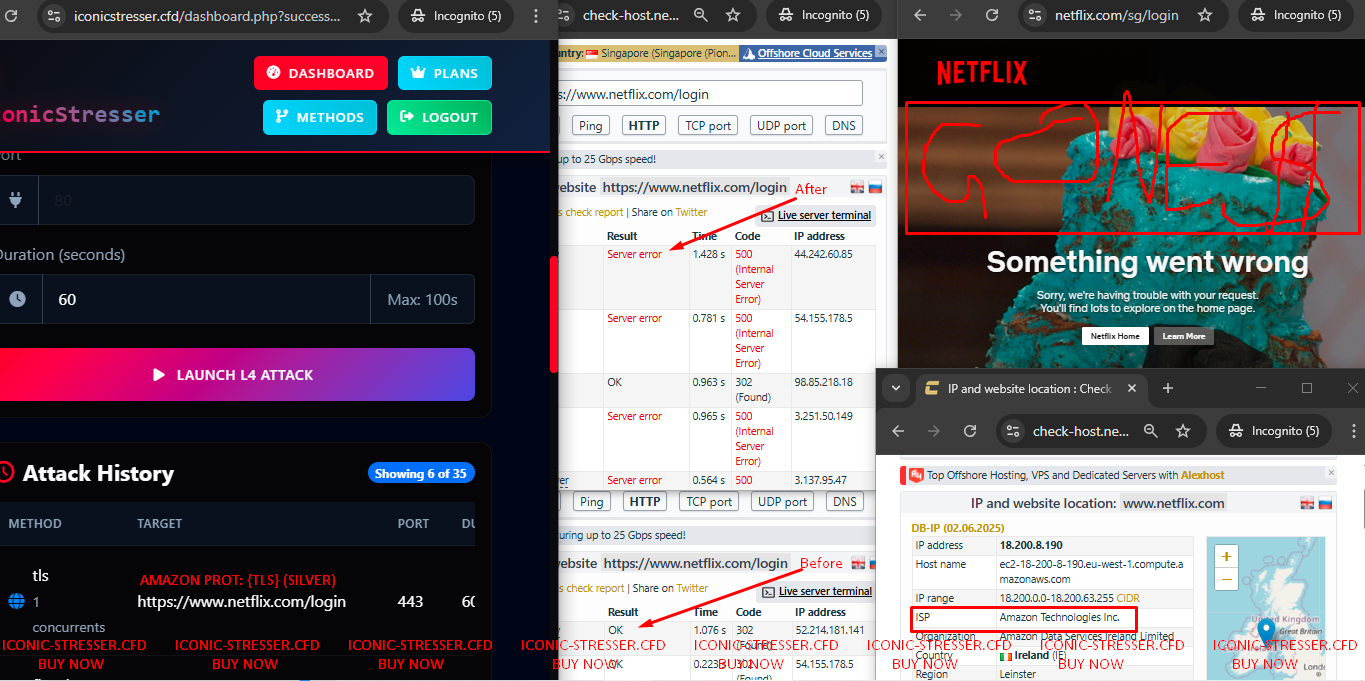Click the netflix.com/sg/login address bar

(x=1117, y=16)
